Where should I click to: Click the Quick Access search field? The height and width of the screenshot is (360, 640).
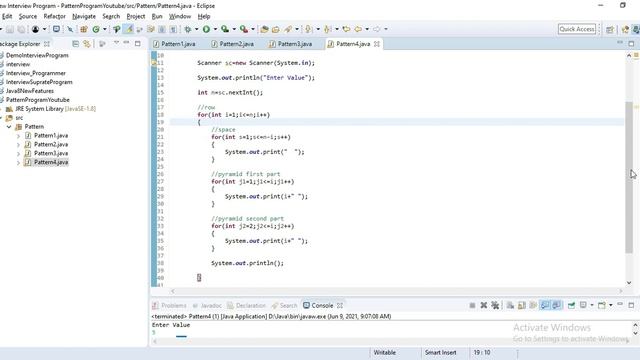pyautogui.click(x=577, y=29)
